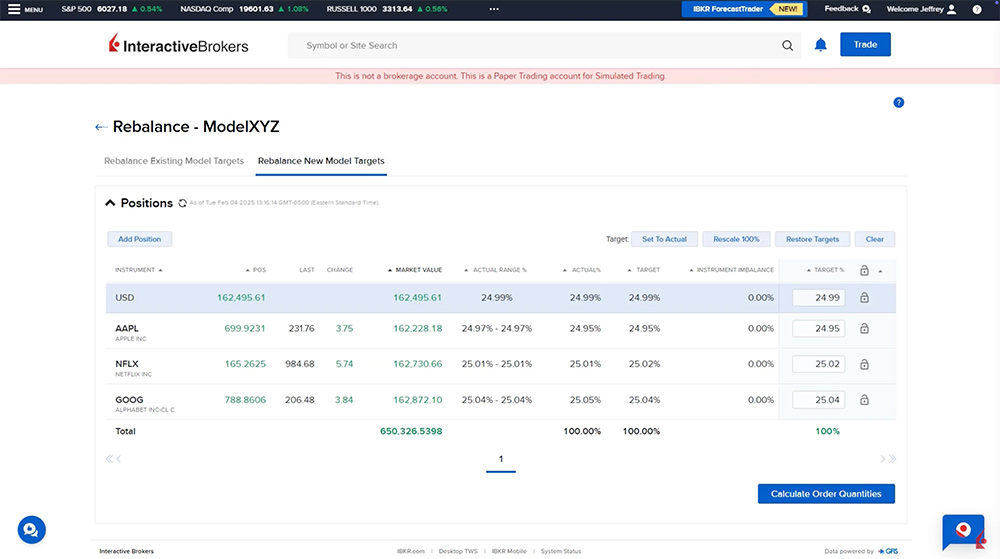1000x559 pixels.
Task: Click the search magnifier icon
Action: tap(788, 45)
